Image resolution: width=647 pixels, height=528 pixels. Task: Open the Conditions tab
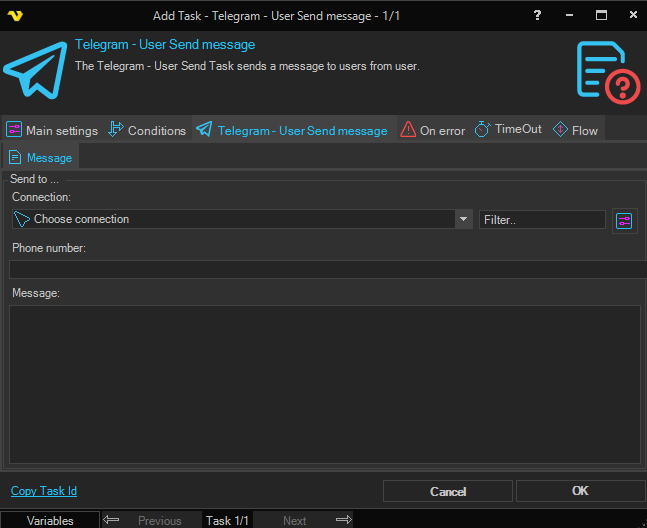[147, 131]
